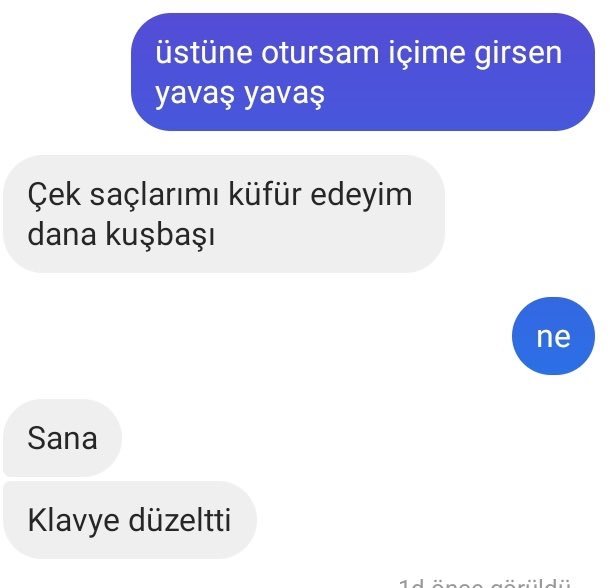Select the received bubble containing "dana kuşbaşı"

point(224,214)
